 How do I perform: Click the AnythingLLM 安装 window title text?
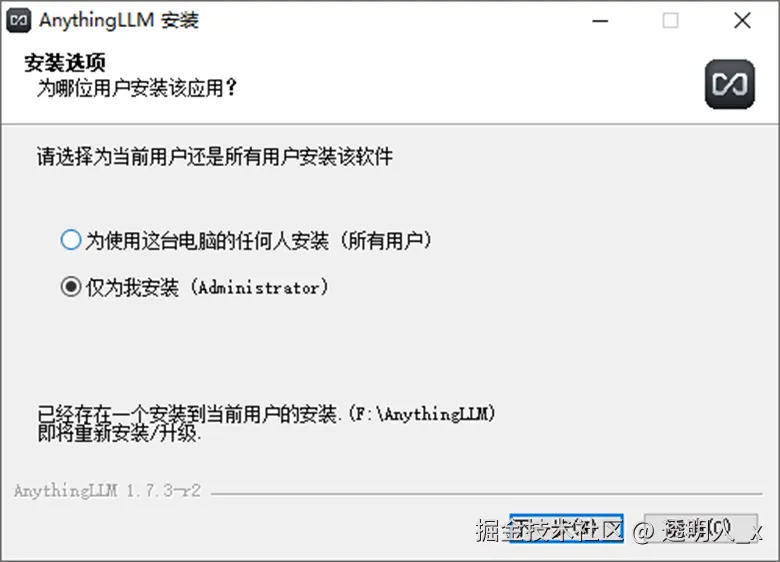(x=119, y=20)
